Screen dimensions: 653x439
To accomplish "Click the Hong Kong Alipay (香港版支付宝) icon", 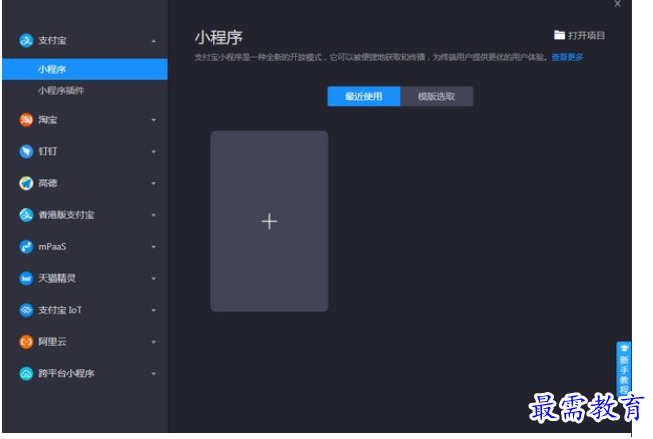I will (26, 215).
